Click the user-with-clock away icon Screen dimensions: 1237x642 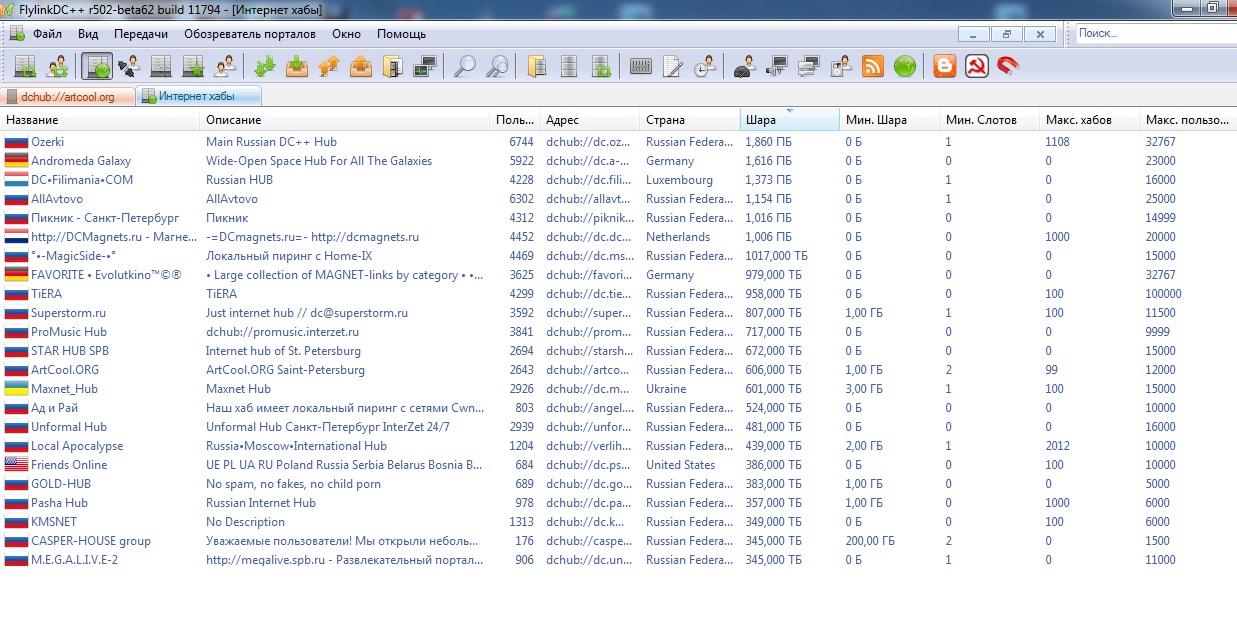pos(705,67)
